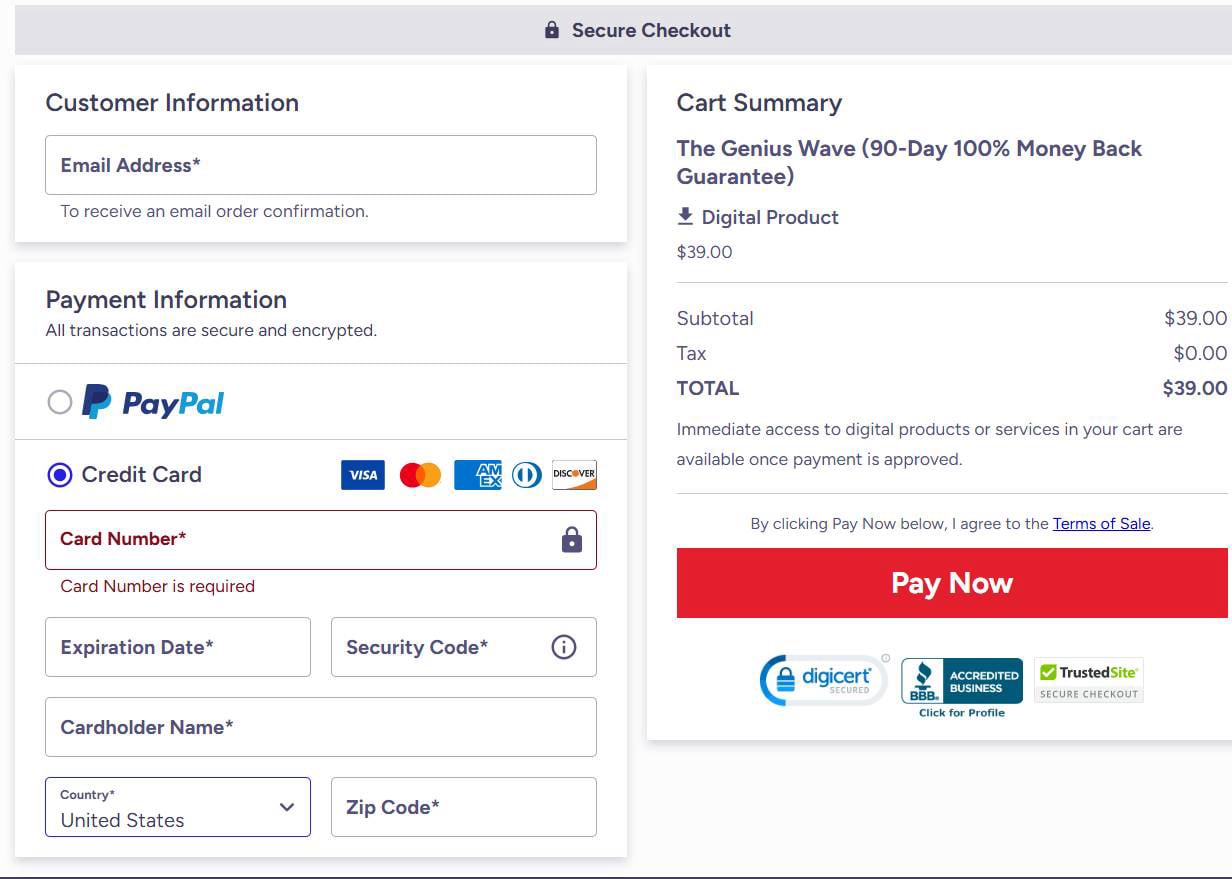Open the Country dropdown
This screenshot has width=1232, height=879.
[178, 807]
